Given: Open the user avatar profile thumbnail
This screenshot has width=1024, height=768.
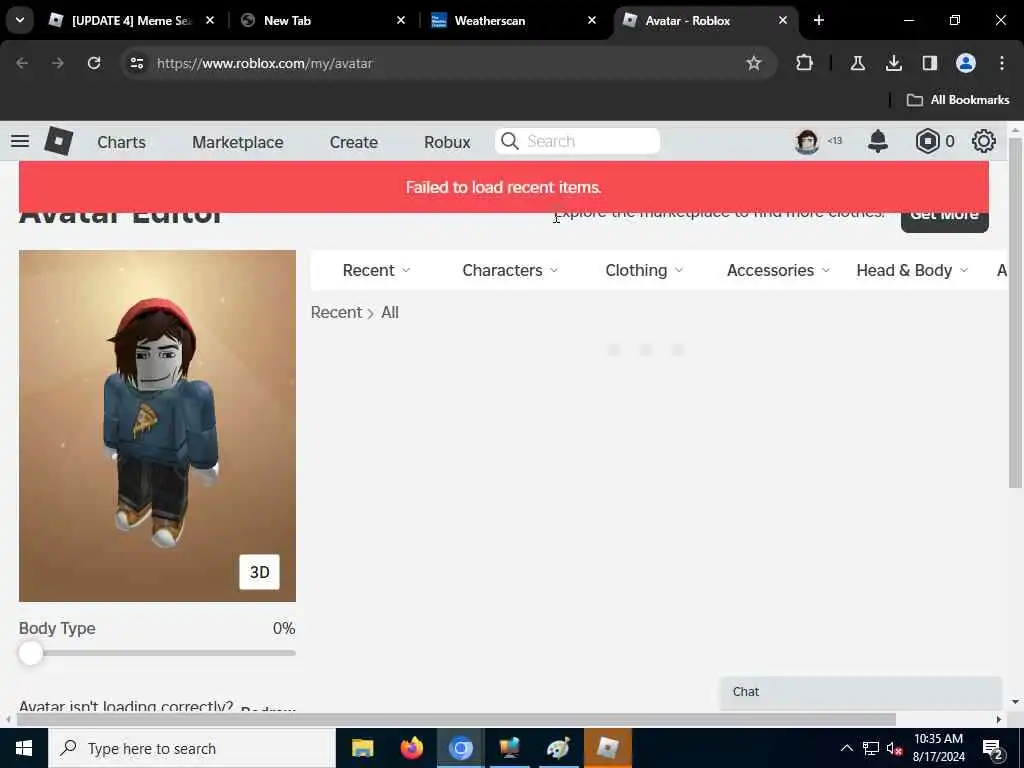Looking at the screenshot, I should (x=807, y=141).
